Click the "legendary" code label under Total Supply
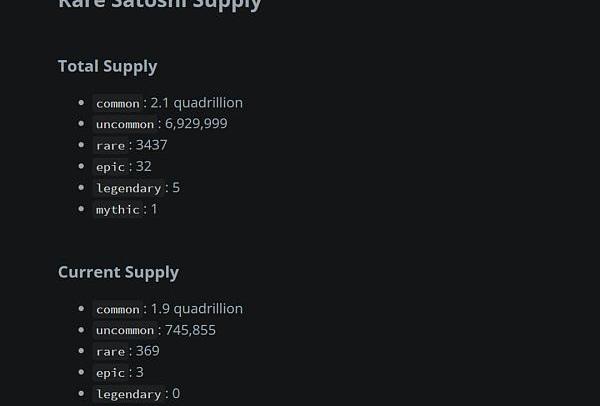The image size is (600, 406). point(129,188)
